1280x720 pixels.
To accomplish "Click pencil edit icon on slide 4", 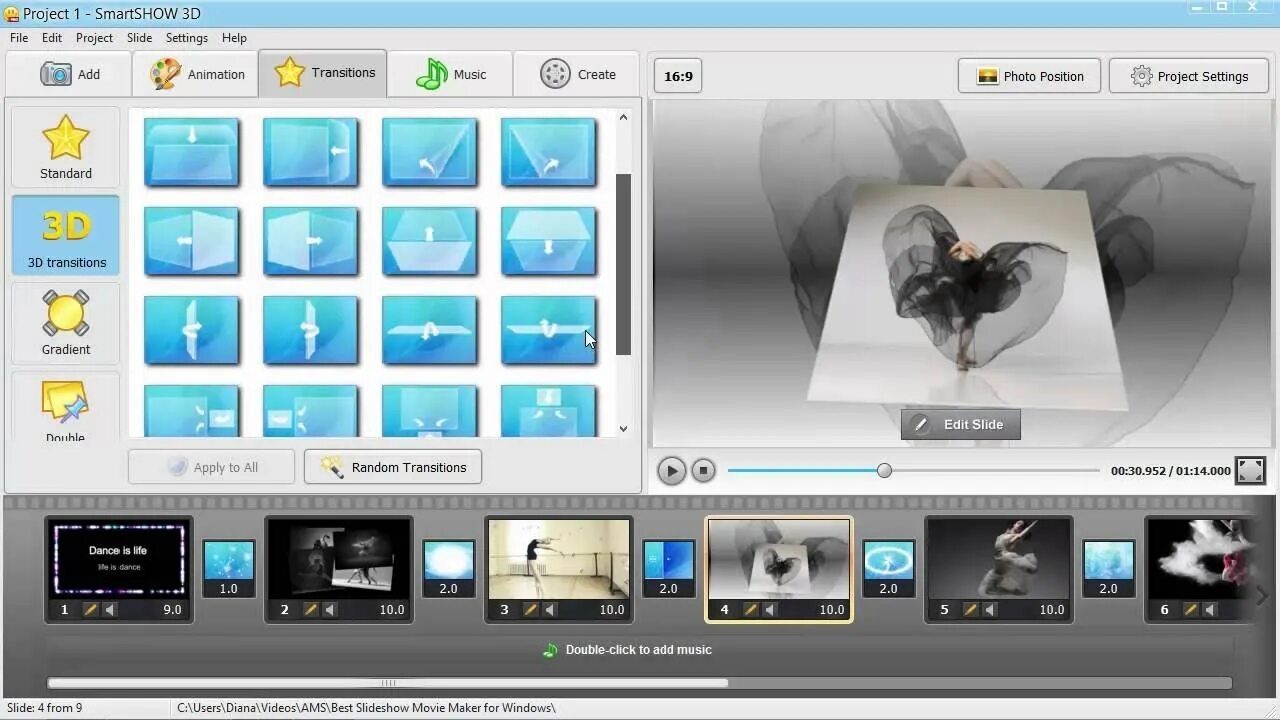I will (751, 609).
